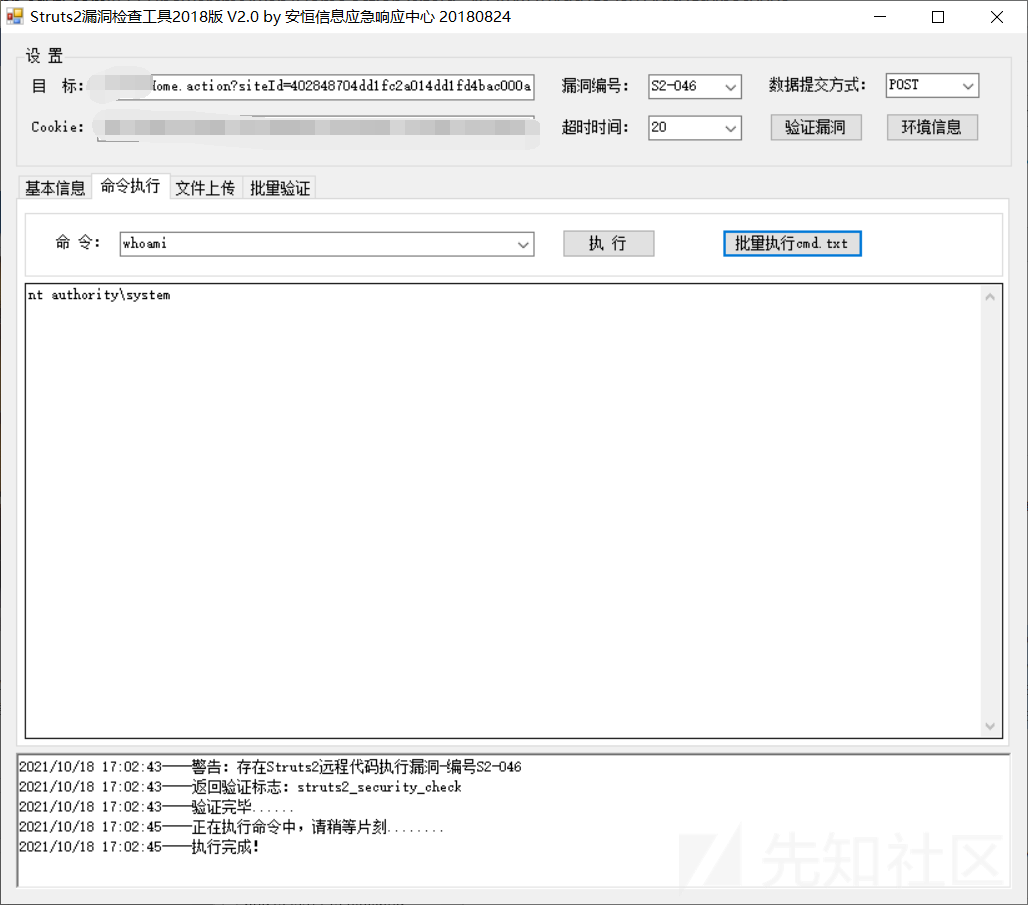1028x905 pixels.
Task: Focus the Cookie input field
Action: coord(315,128)
